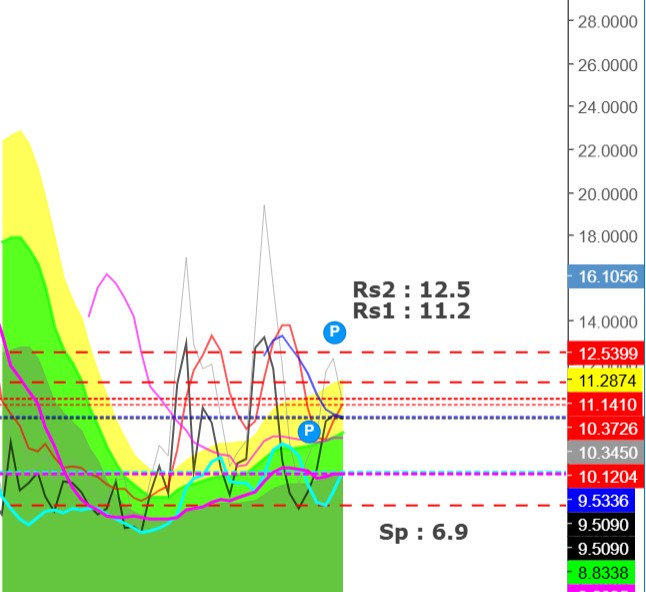Select the green 8.8338 price label
This screenshot has width=646, height=592.
pos(606,573)
